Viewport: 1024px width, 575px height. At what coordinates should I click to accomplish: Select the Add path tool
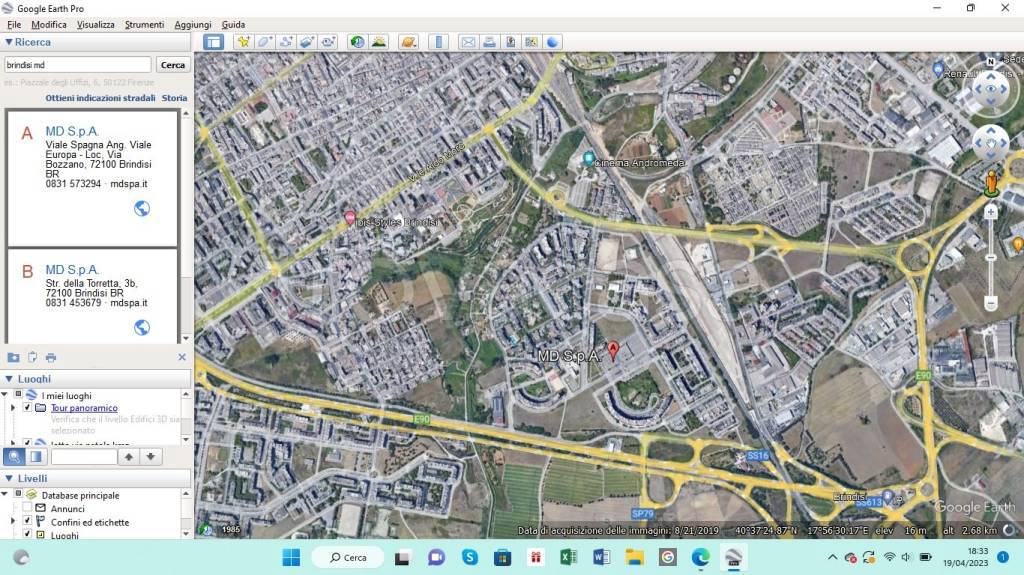coord(285,42)
